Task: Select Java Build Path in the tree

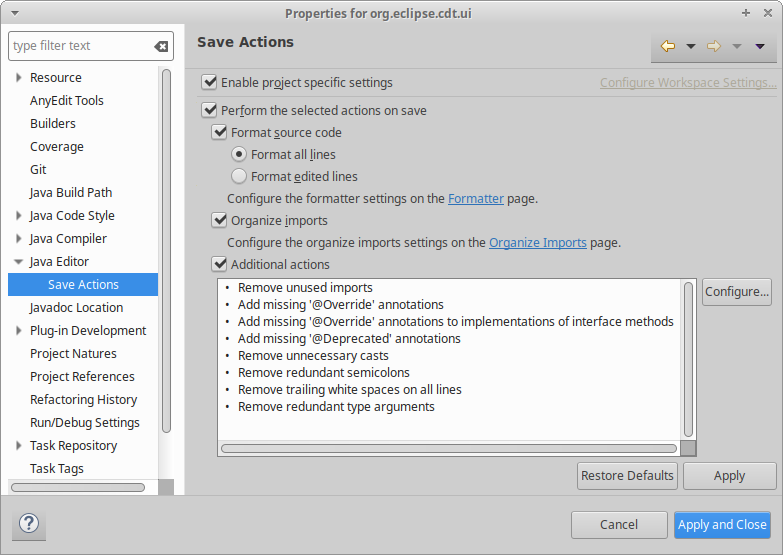Action: tap(71, 193)
